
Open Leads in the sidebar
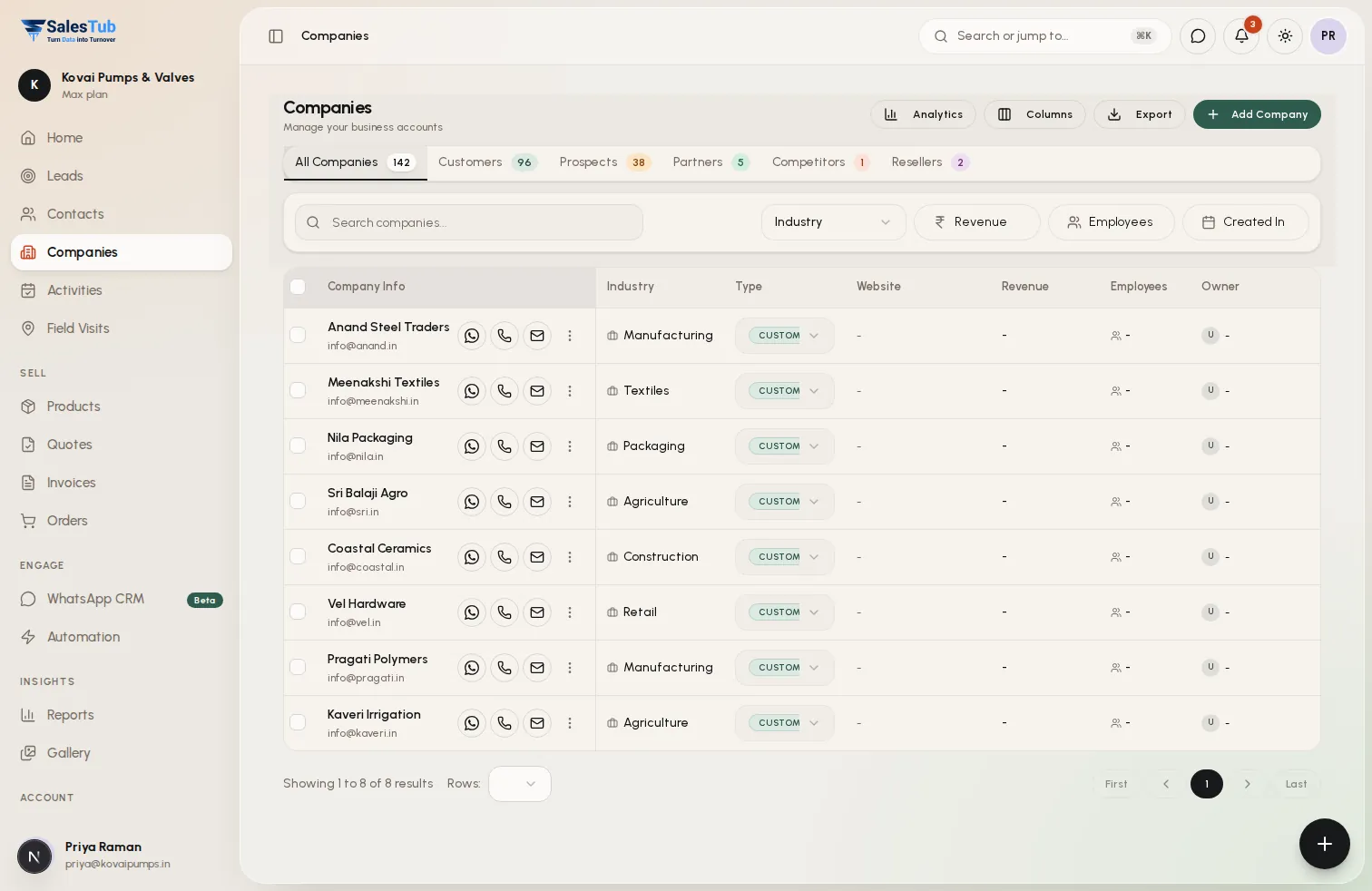click(122, 176)
